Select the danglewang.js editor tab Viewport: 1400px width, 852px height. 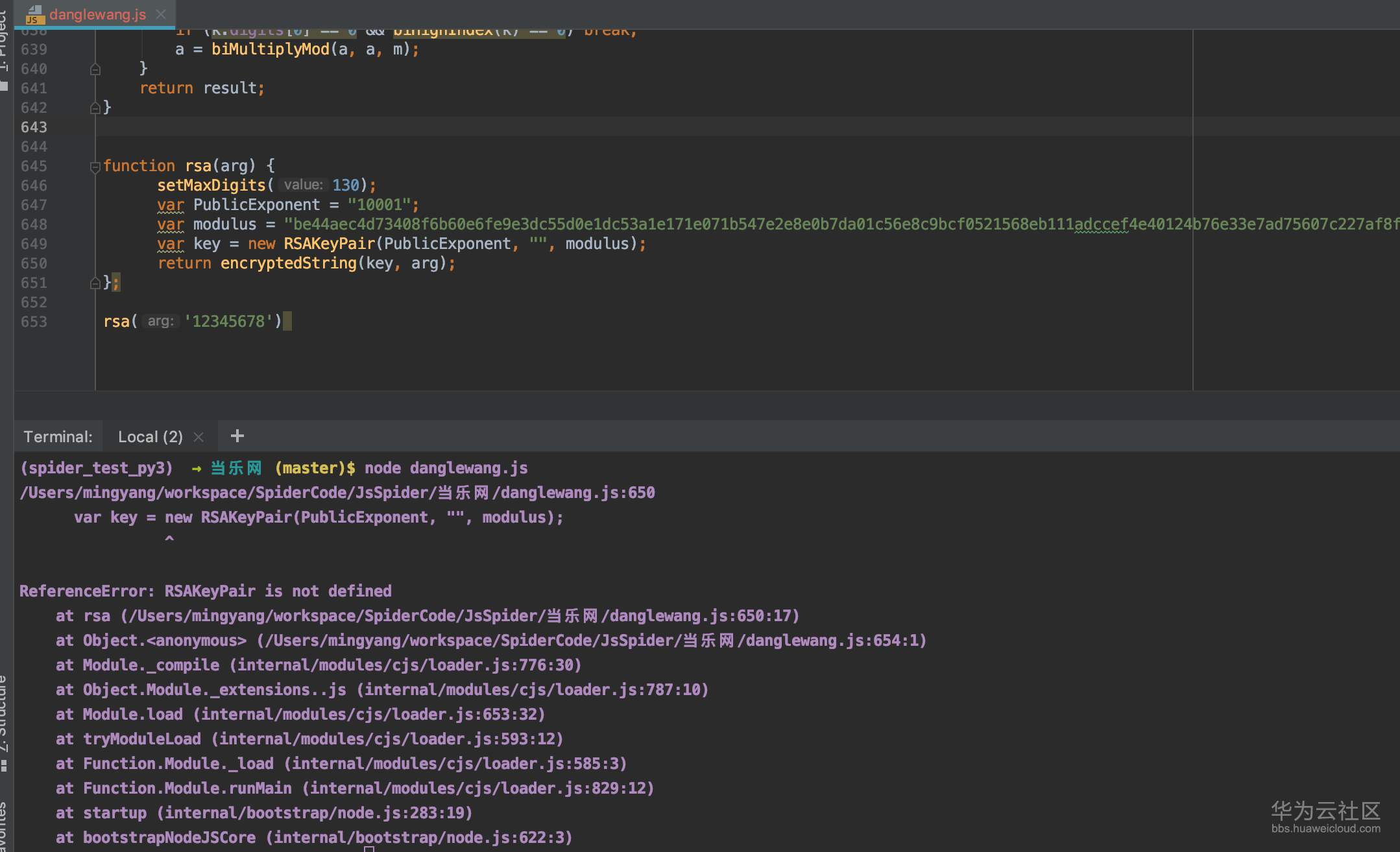pyautogui.click(x=97, y=14)
